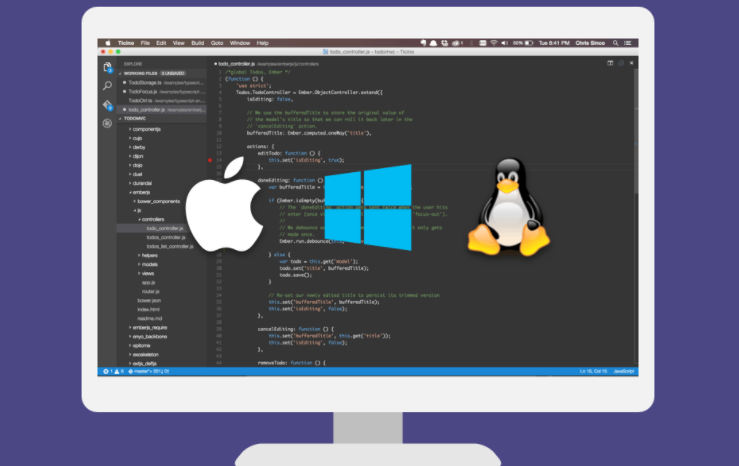Image resolution: width=739 pixels, height=466 pixels.
Task: Click the JavaScript language mode in status bar
Action: 624,371
